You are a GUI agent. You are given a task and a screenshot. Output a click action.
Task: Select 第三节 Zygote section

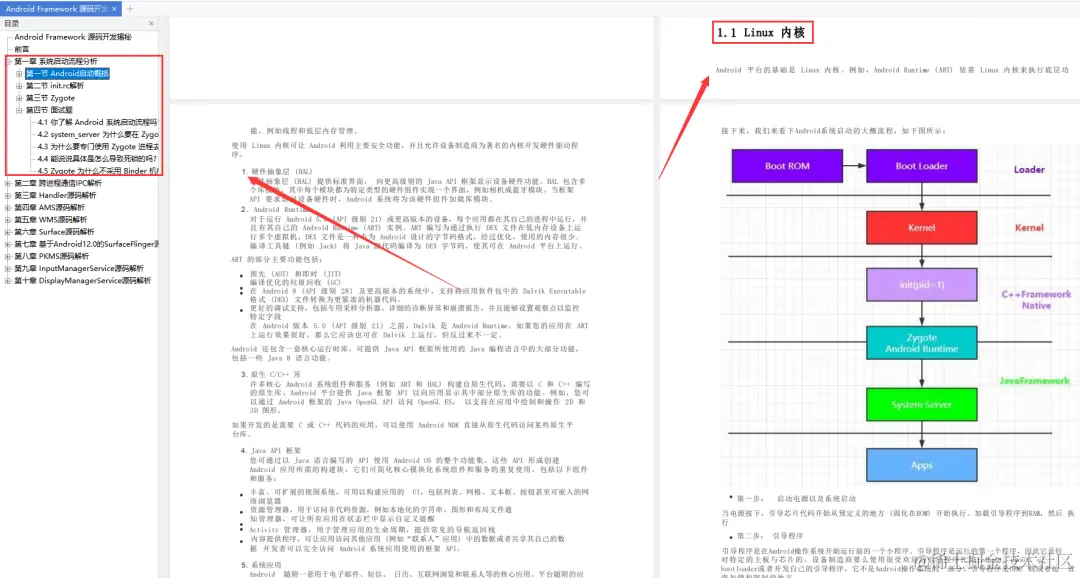[50, 98]
